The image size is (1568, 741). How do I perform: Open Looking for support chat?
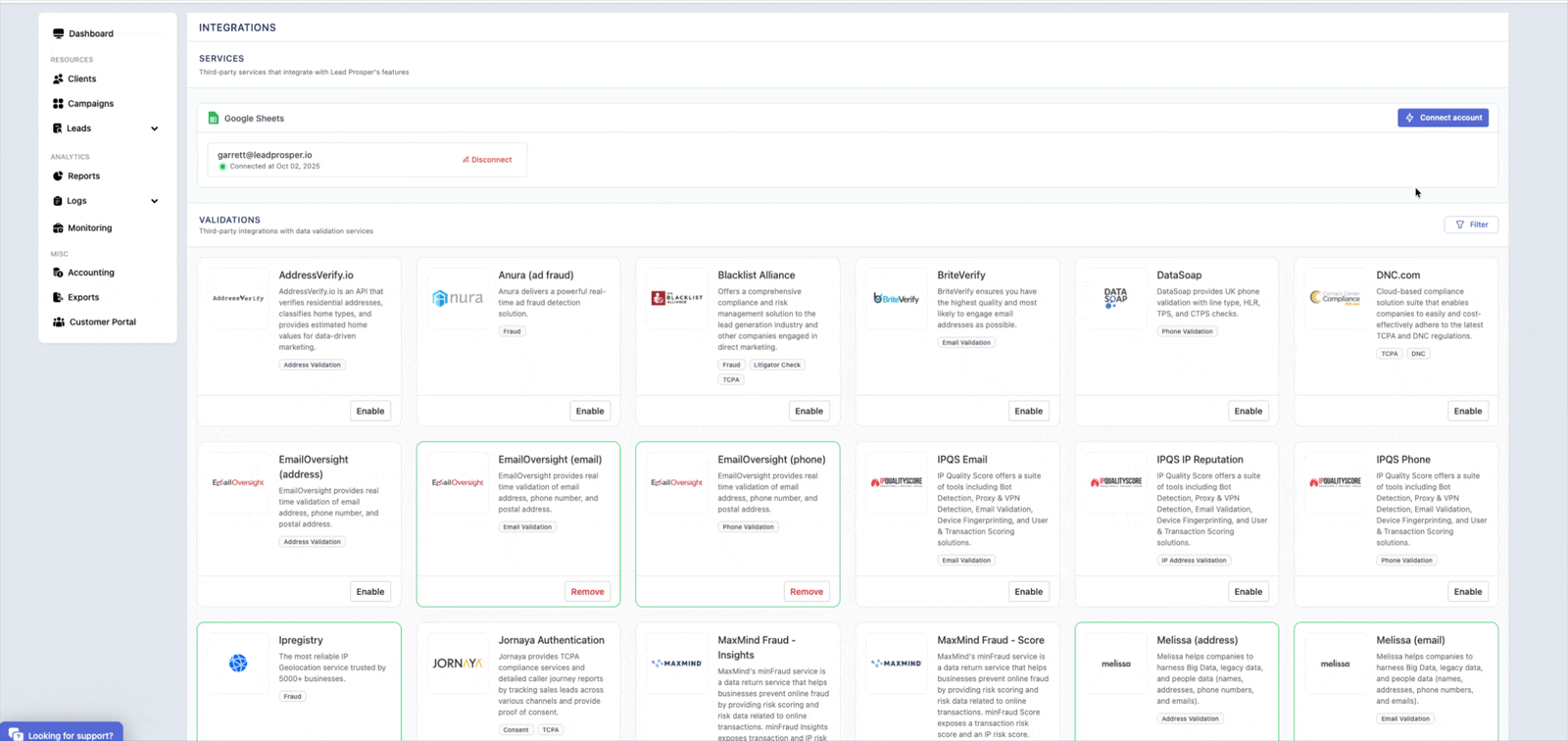(62, 733)
